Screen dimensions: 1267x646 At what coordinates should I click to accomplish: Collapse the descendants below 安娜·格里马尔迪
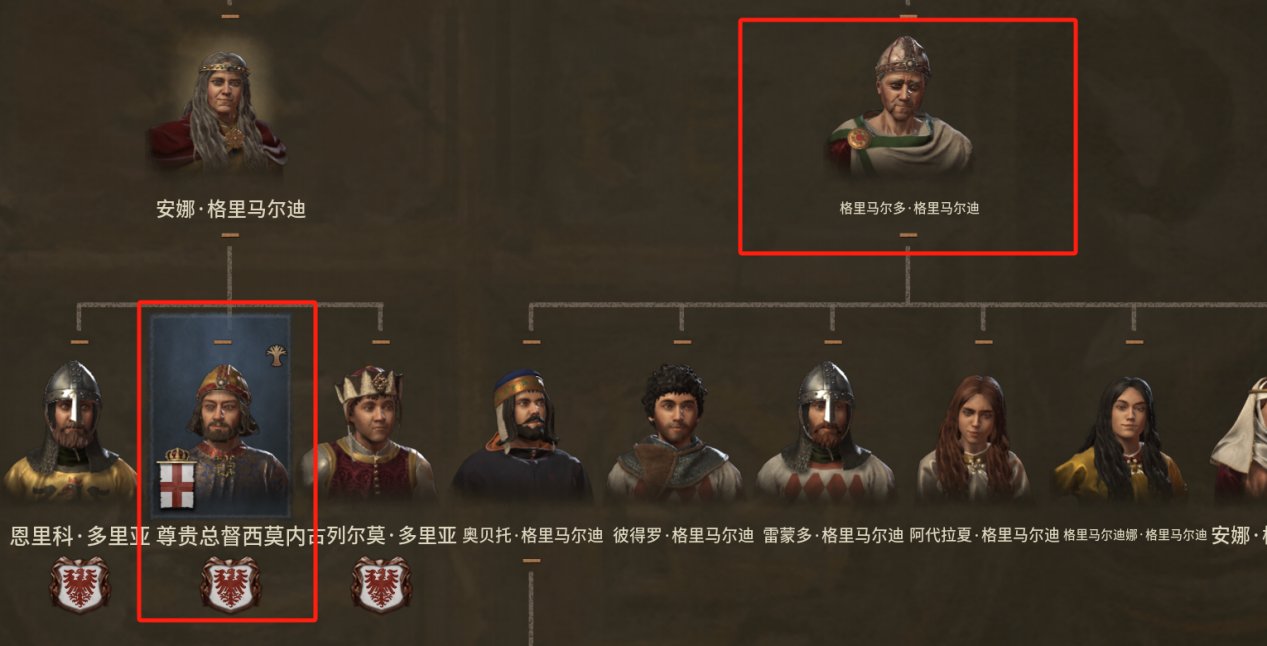coord(230,235)
